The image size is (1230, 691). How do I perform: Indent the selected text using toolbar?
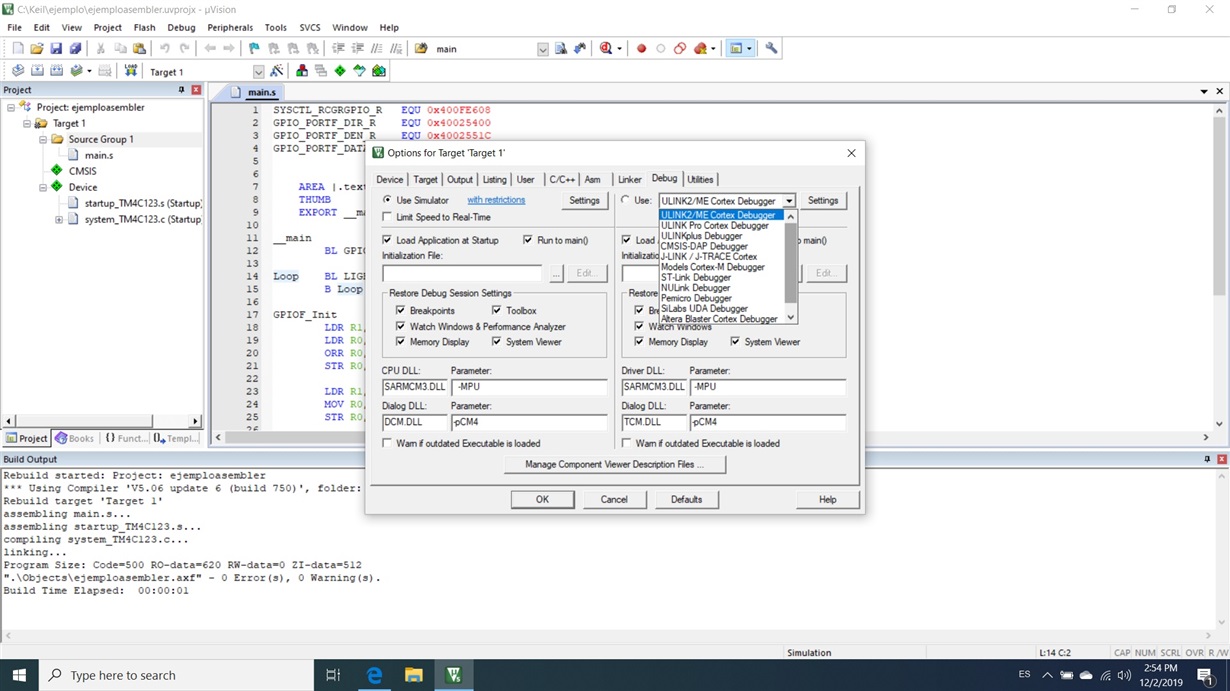339,48
